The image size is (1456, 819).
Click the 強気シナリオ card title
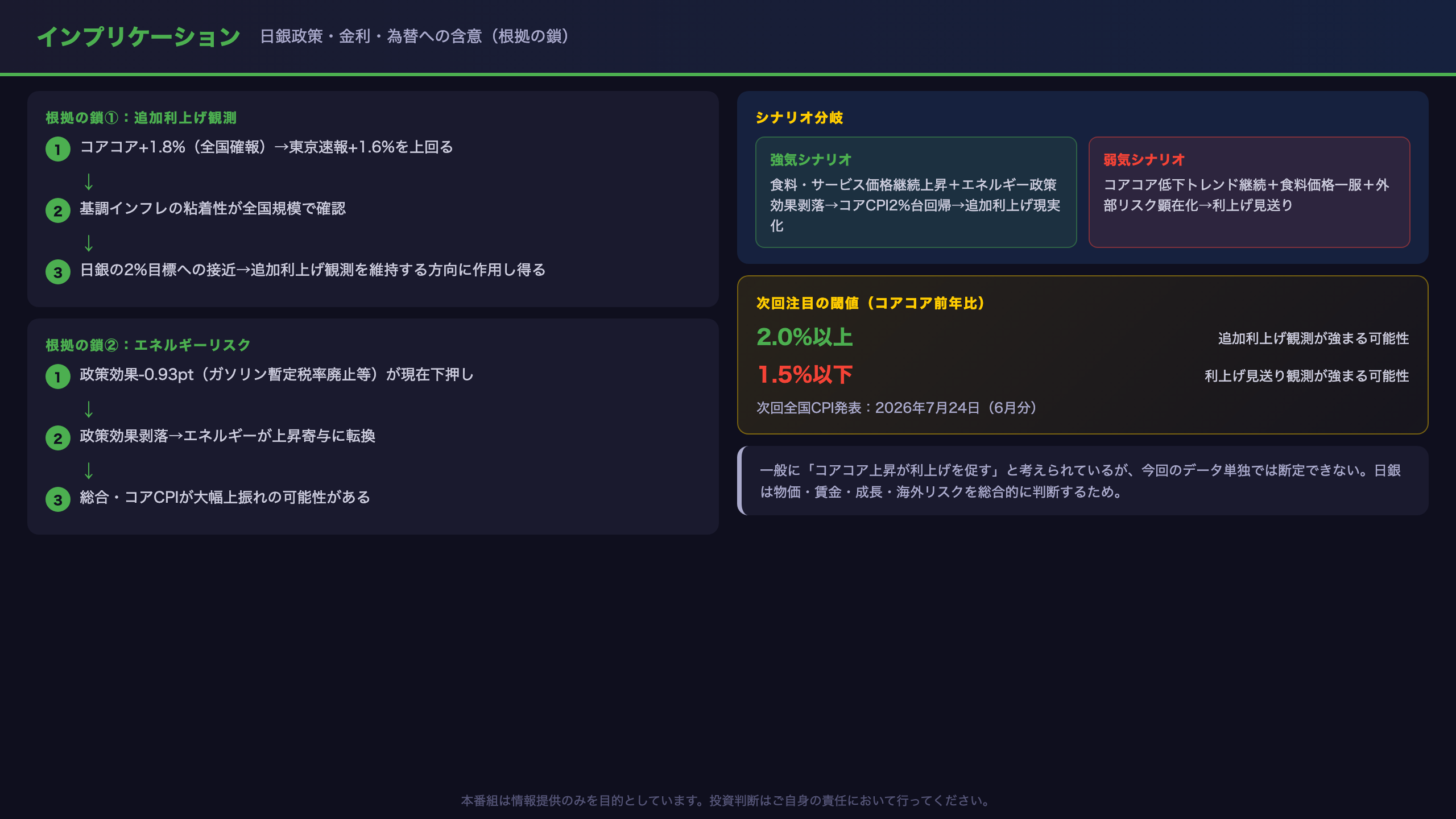pyautogui.click(x=810, y=160)
